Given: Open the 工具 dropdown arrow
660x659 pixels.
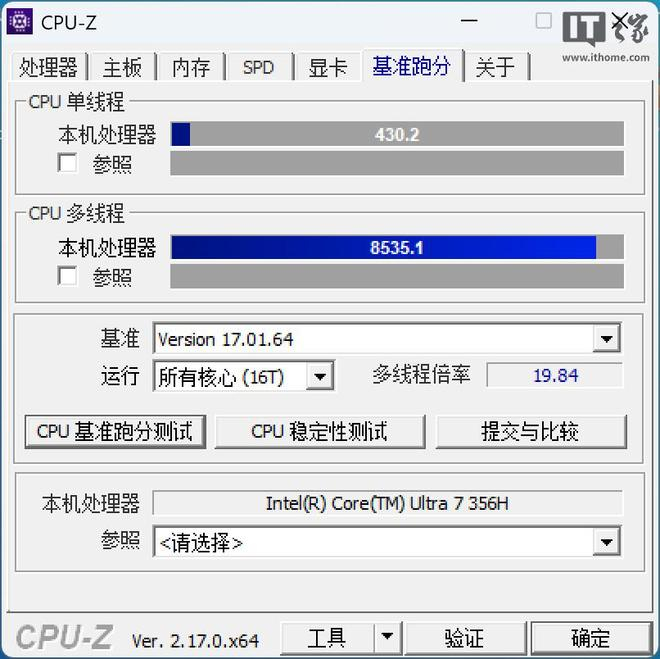Looking at the screenshot, I should 387,637.
